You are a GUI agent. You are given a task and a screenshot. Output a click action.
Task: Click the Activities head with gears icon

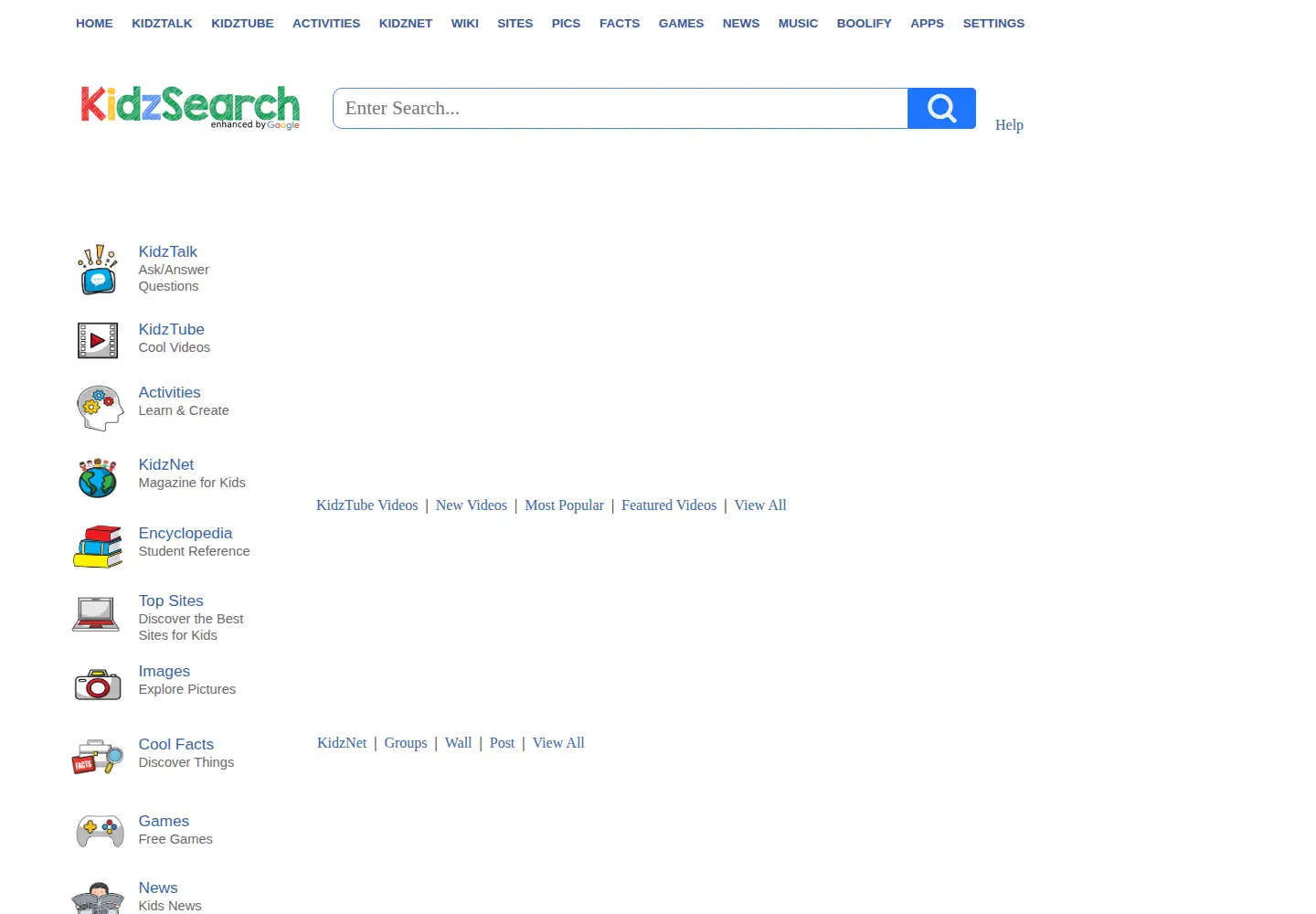100,409
